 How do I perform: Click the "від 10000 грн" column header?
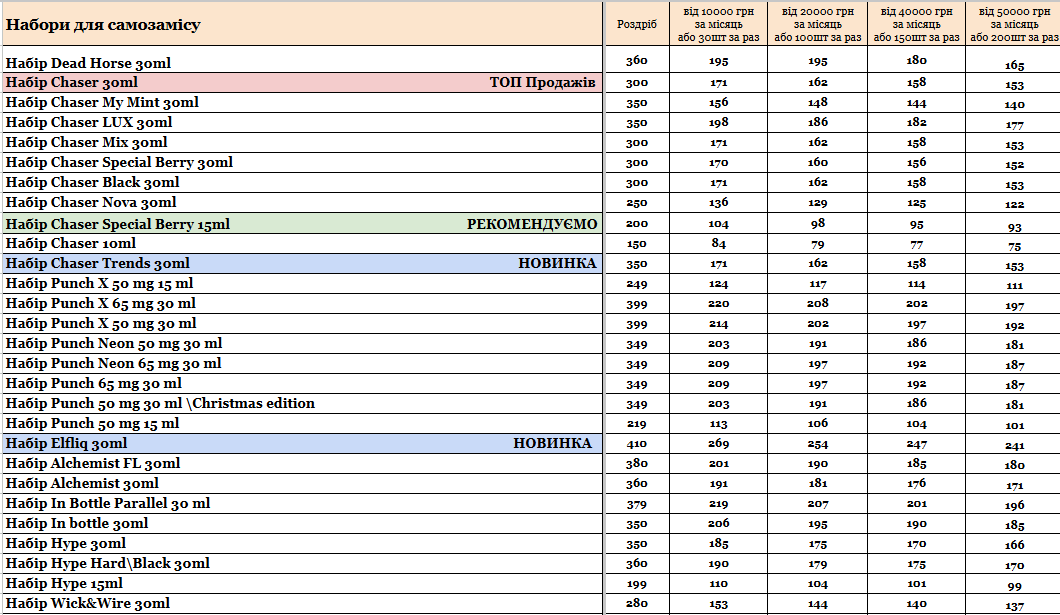point(718,24)
